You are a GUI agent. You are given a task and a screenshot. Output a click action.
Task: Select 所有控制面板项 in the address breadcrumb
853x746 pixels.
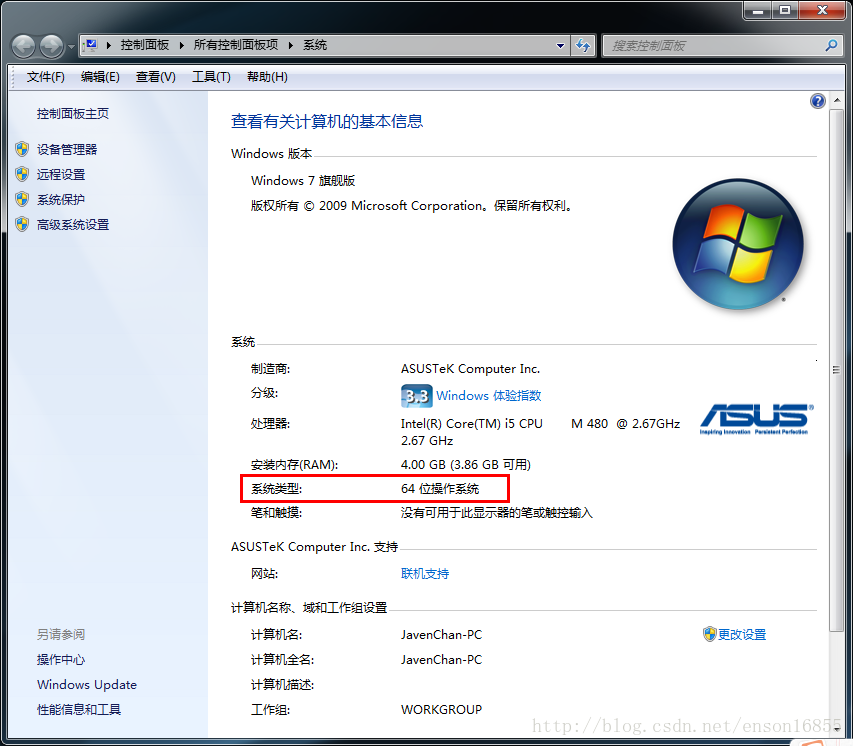click(x=236, y=45)
